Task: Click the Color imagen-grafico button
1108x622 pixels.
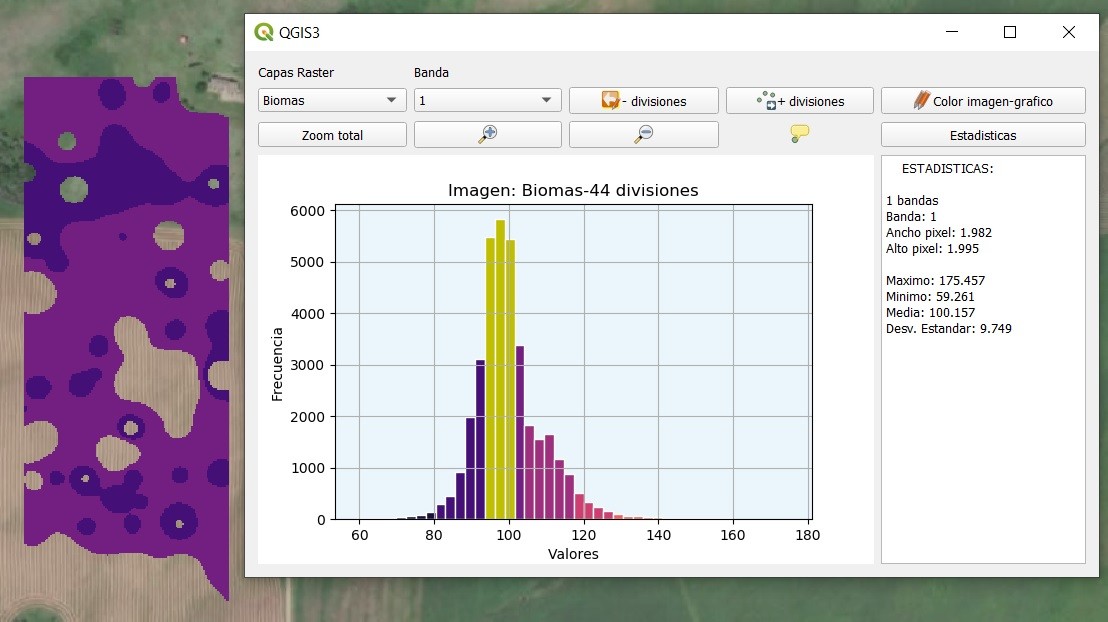Action: coord(983,100)
